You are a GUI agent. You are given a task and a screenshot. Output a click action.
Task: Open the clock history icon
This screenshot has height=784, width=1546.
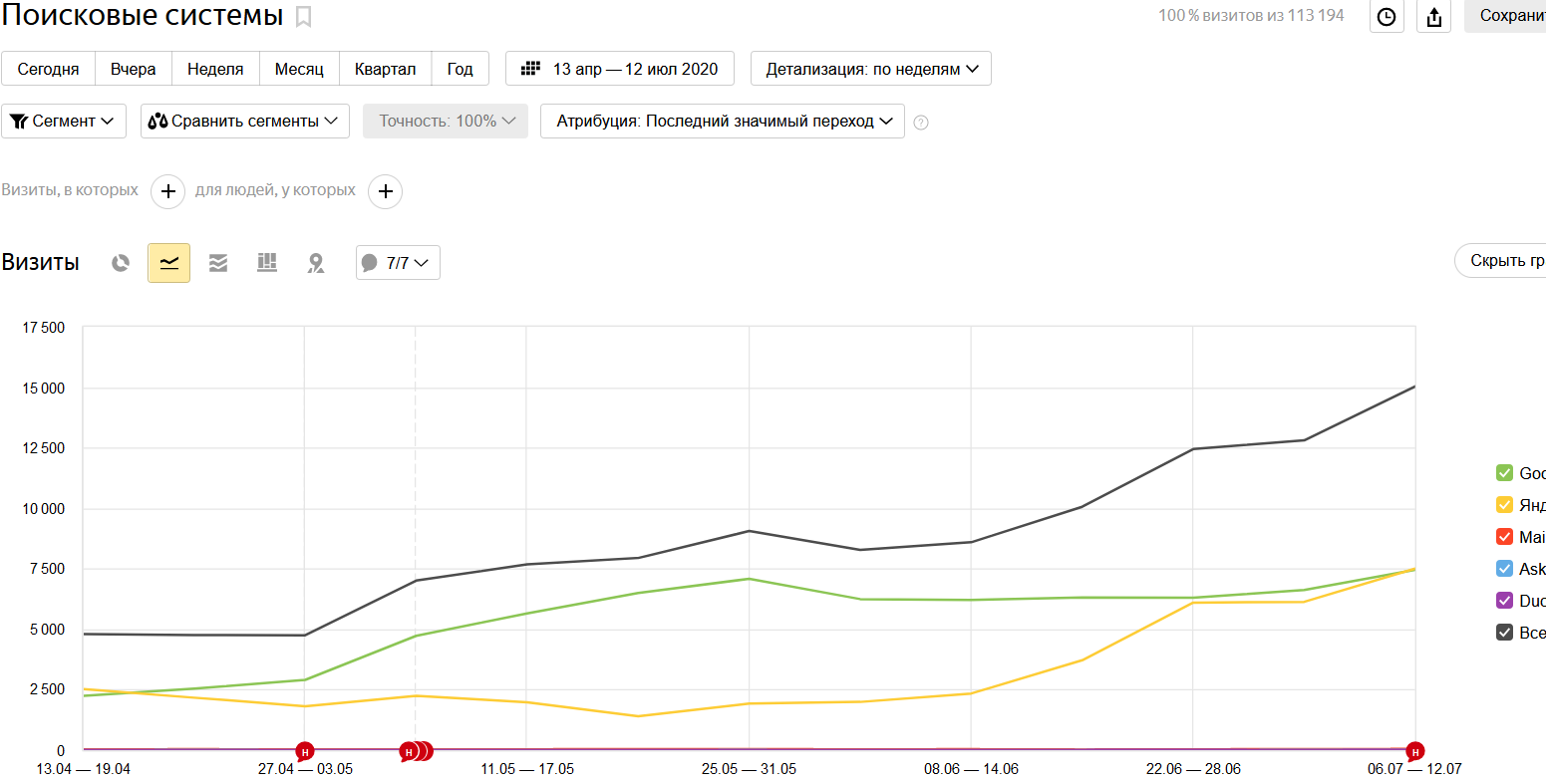1387,17
